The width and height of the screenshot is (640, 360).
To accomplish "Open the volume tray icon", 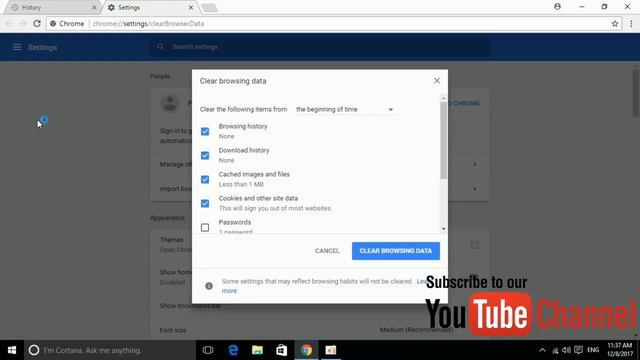I will 567,350.
